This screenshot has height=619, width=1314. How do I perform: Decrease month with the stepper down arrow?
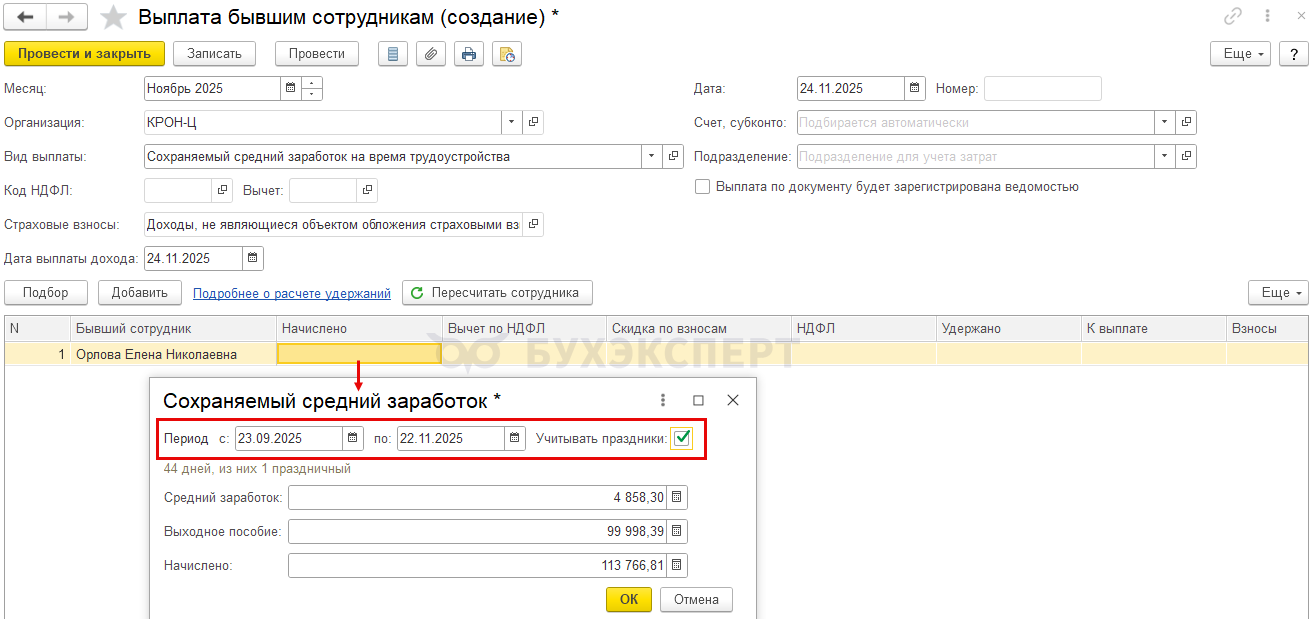(x=312, y=94)
